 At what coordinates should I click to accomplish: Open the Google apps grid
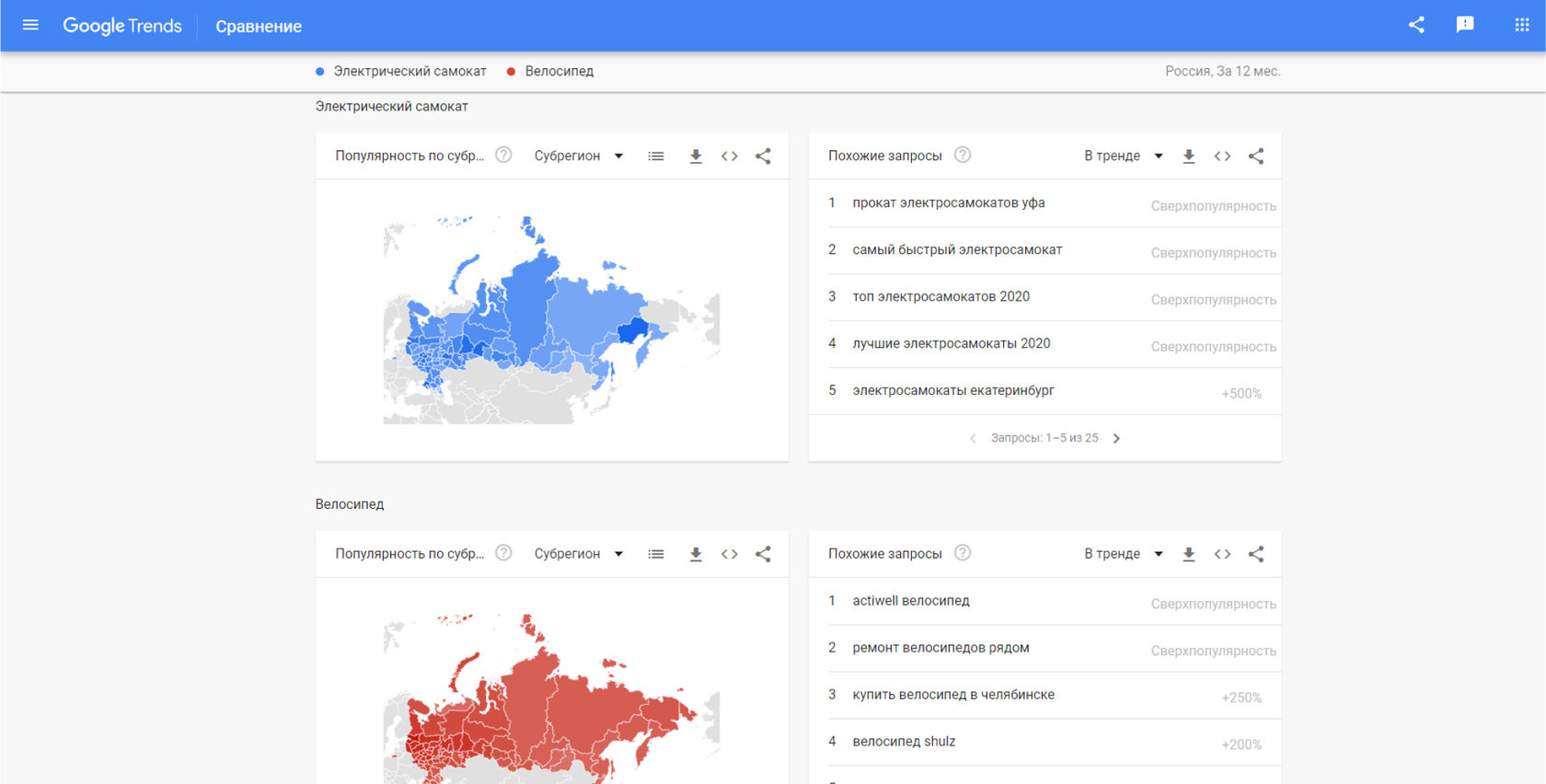click(1521, 25)
